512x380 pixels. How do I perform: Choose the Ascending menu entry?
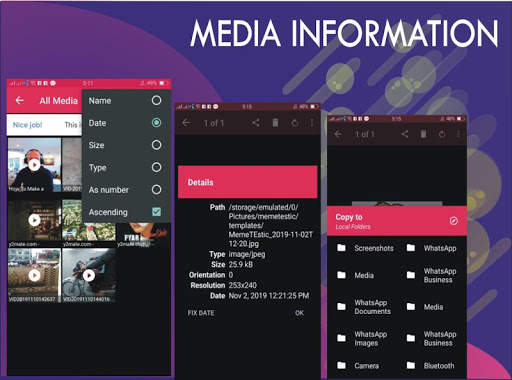pyautogui.click(x=126, y=212)
